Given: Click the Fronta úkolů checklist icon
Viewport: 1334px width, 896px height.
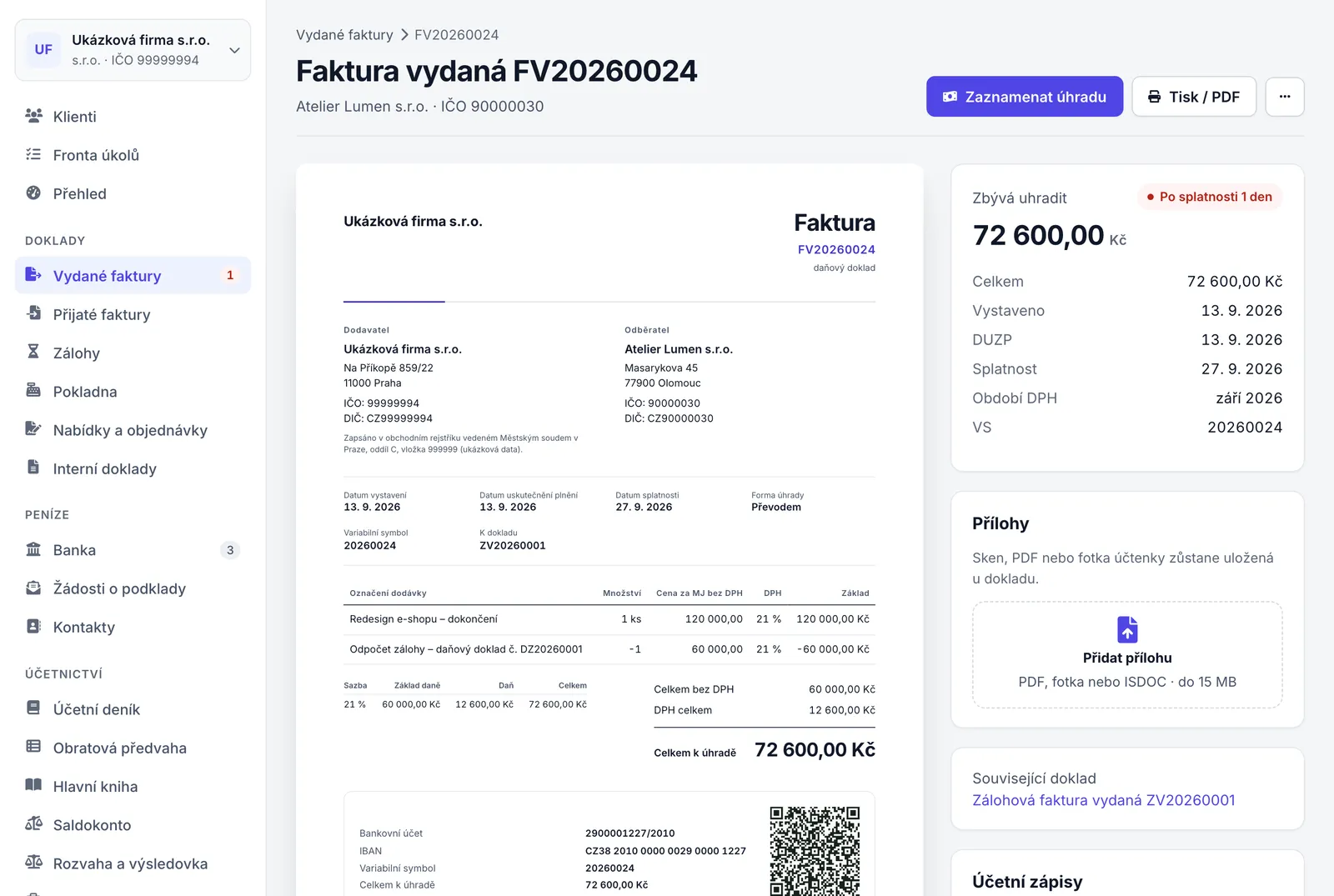Looking at the screenshot, I should (x=33, y=154).
